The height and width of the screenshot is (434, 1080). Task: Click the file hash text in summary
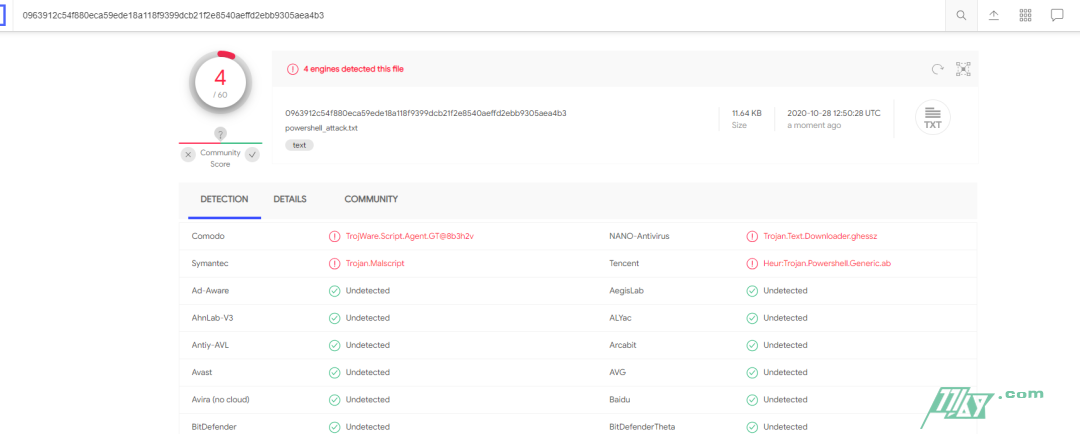[x=425, y=113]
